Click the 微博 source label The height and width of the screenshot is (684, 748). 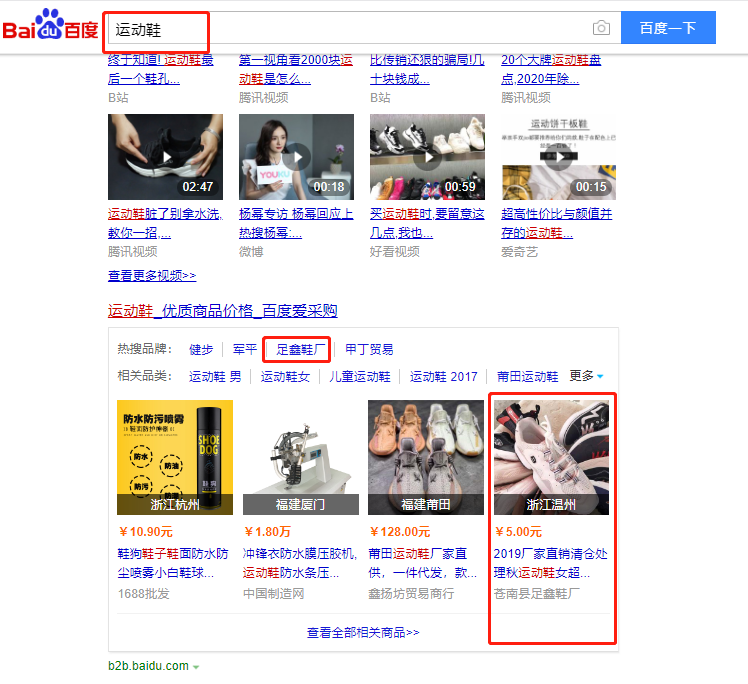click(x=251, y=252)
